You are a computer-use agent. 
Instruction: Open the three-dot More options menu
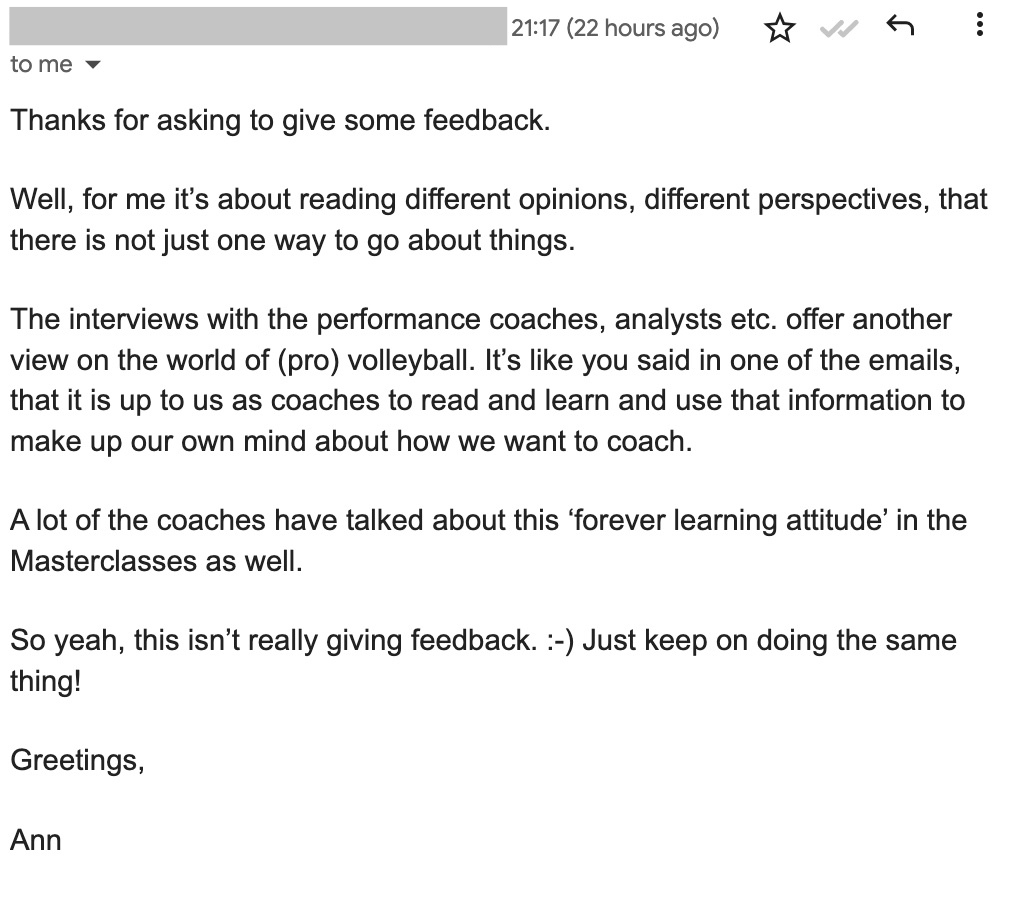[x=980, y=24]
